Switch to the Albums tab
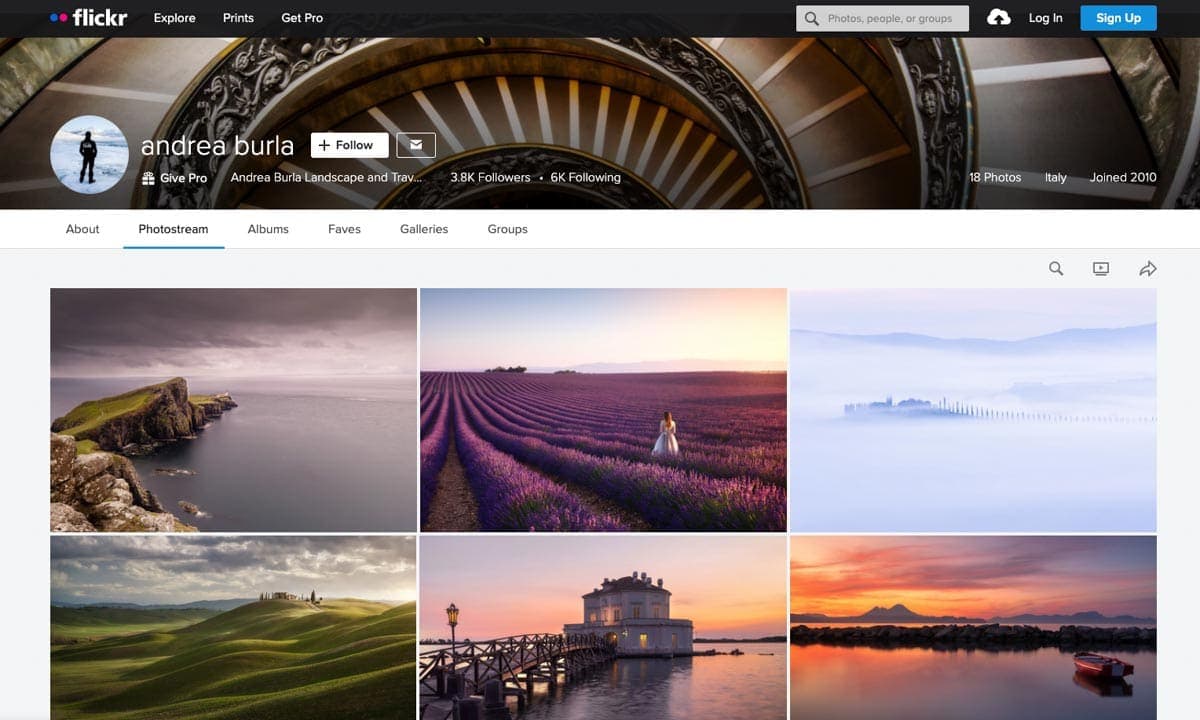 (x=268, y=229)
